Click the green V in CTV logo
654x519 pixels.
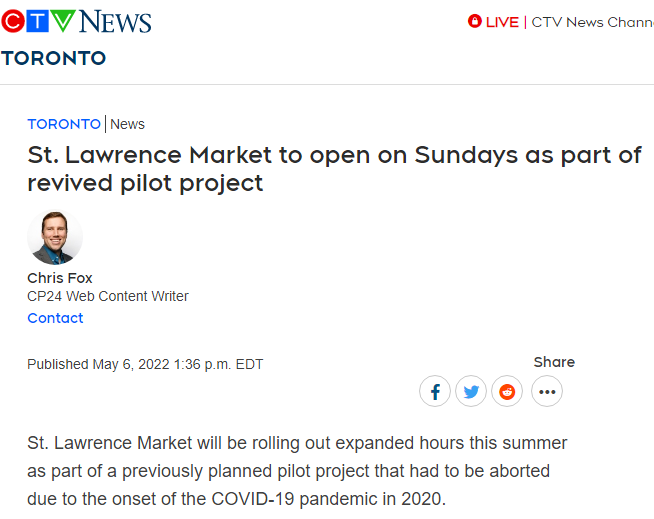(x=63, y=21)
